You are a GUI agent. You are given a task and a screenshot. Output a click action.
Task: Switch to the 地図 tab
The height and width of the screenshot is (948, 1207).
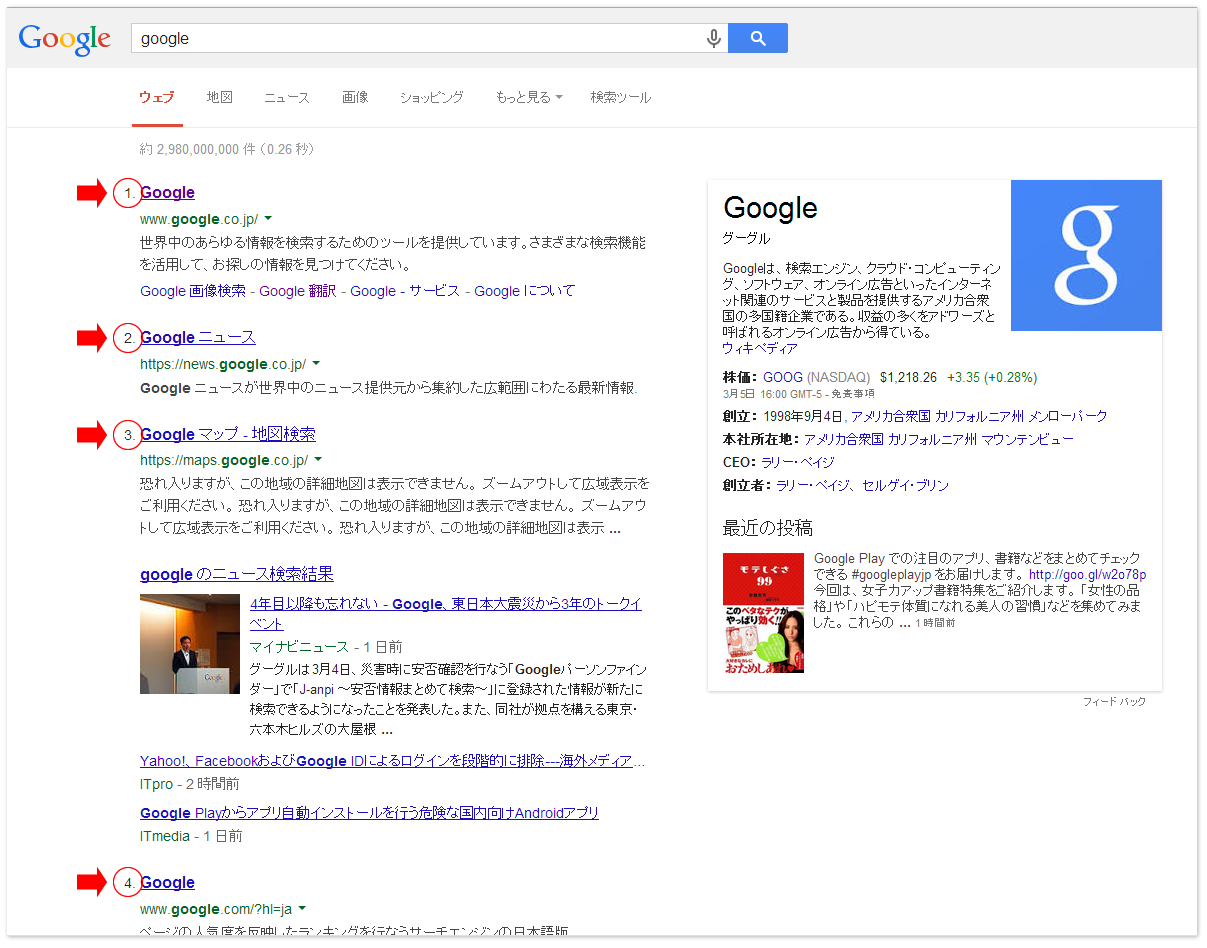pos(220,98)
